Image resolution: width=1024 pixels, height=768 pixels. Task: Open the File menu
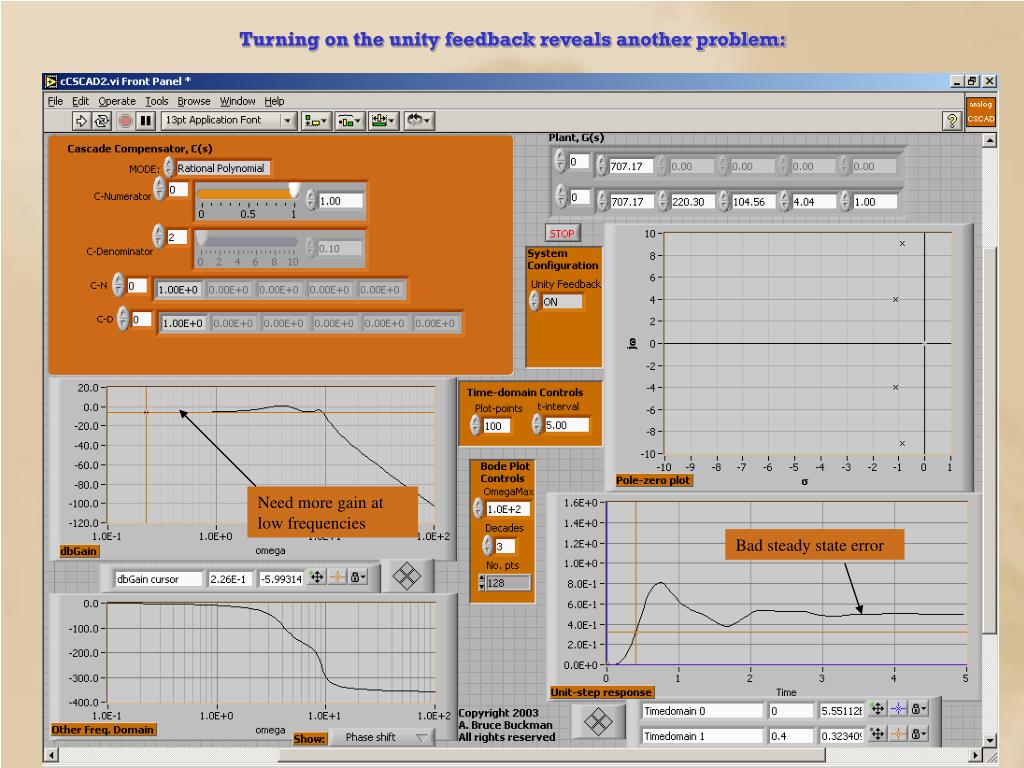[56, 101]
